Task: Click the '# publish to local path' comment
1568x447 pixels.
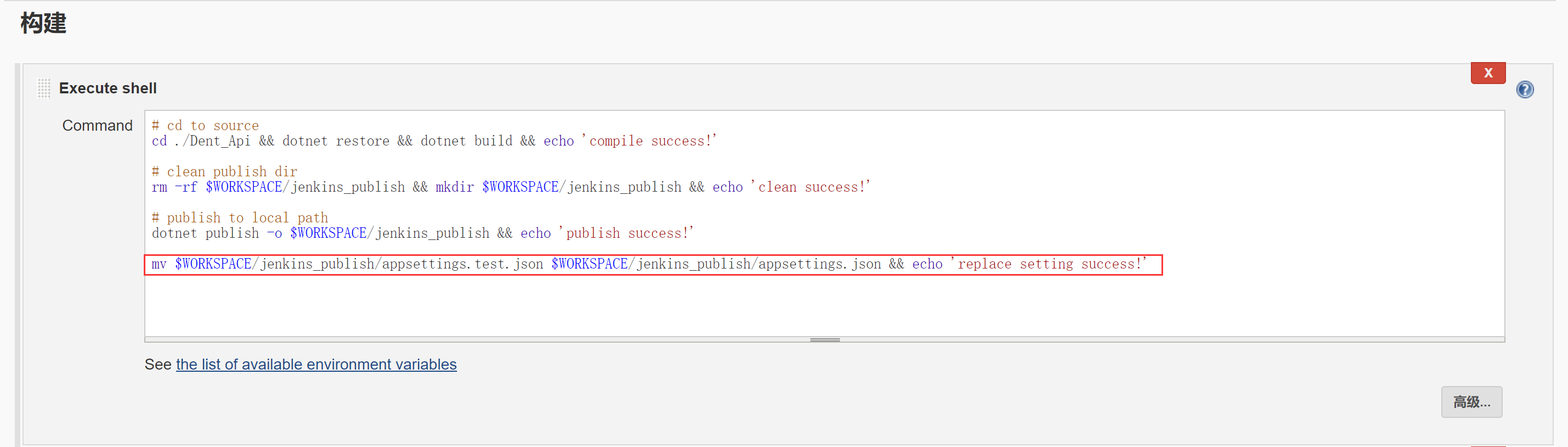Action: (240, 218)
